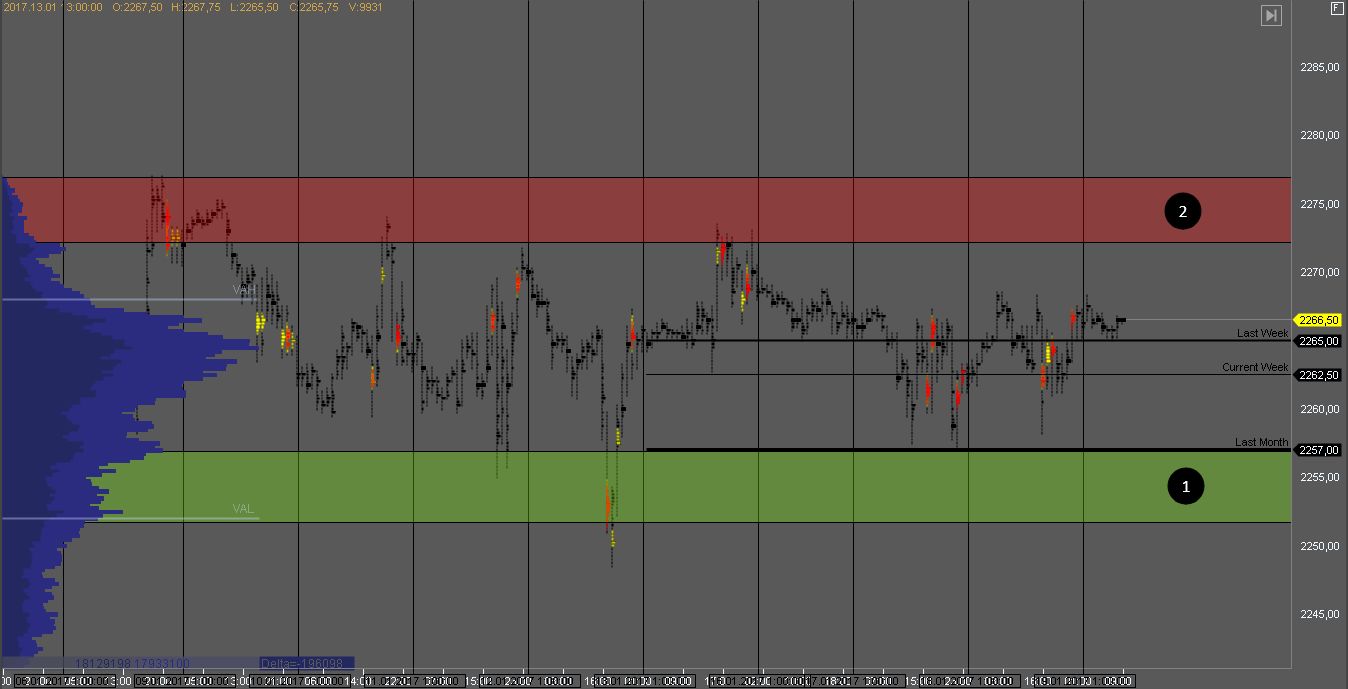This screenshot has width=1348, height=689.
Task: Click the Delta value box at bottom
Action: [x=305, y=663]
